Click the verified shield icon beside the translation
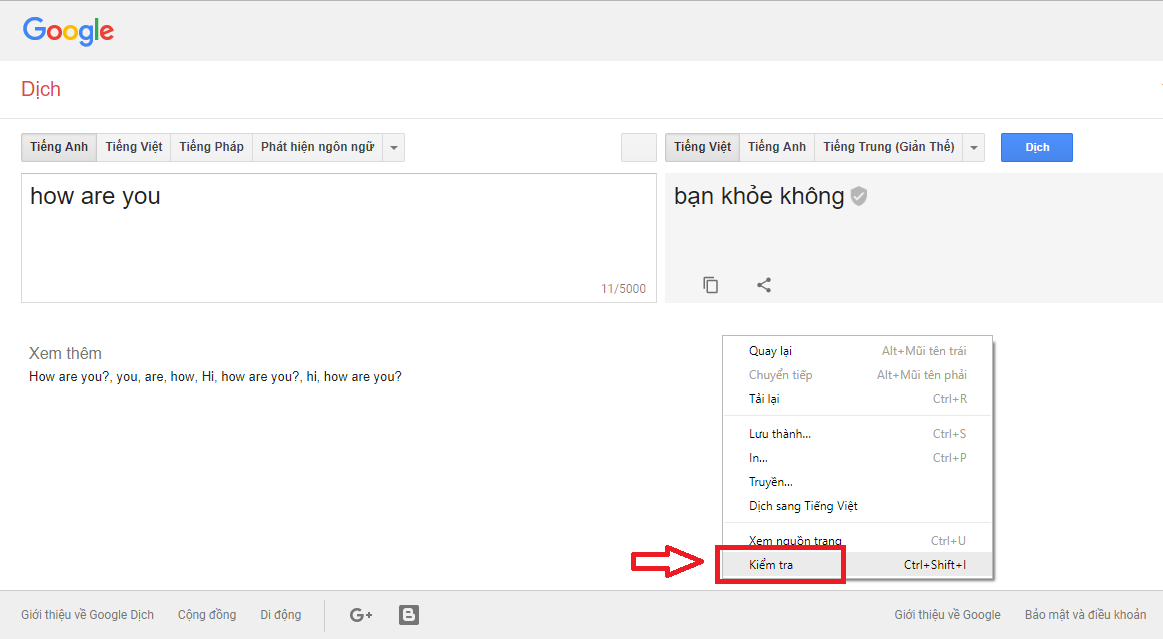 tap(858, 197)
